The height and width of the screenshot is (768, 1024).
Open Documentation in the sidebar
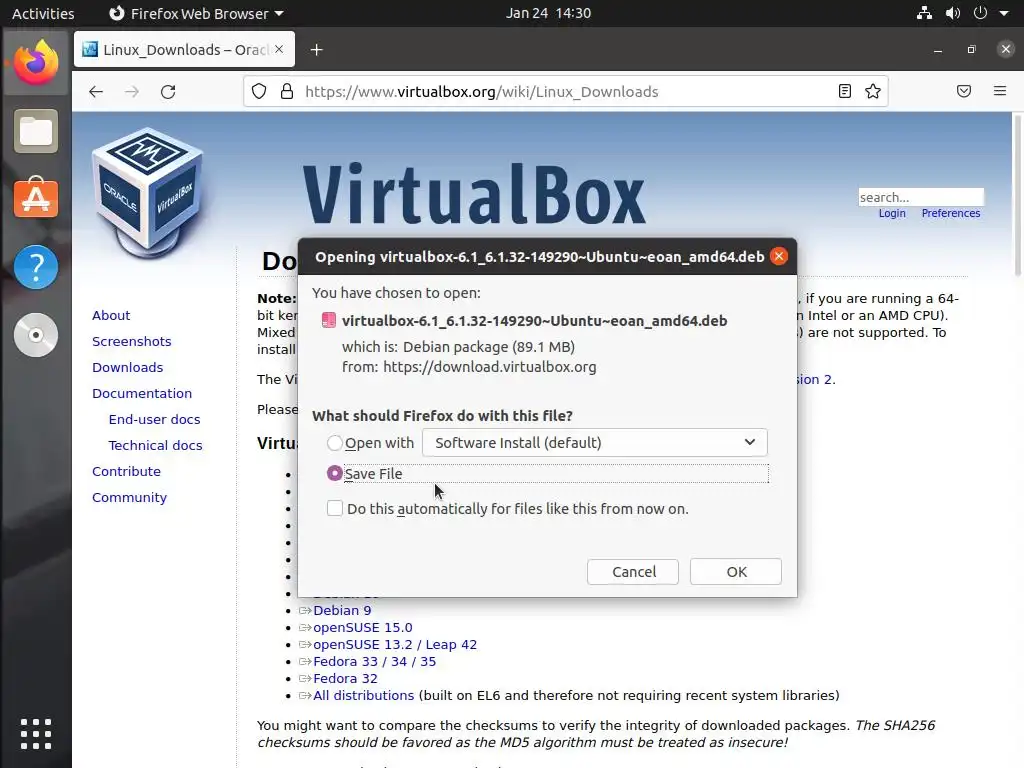(142, 394)
